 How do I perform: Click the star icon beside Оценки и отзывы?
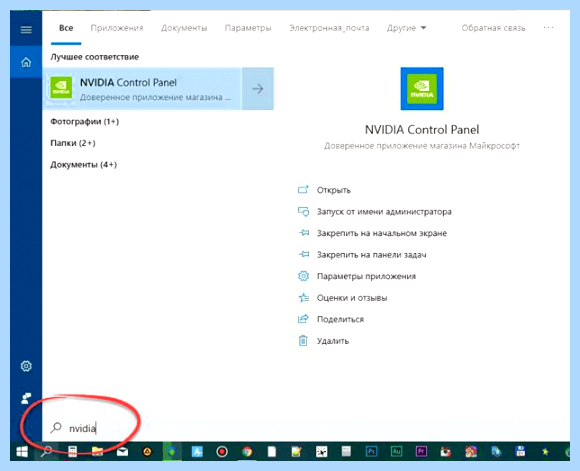pyautogui.click(x=303, y=297)
